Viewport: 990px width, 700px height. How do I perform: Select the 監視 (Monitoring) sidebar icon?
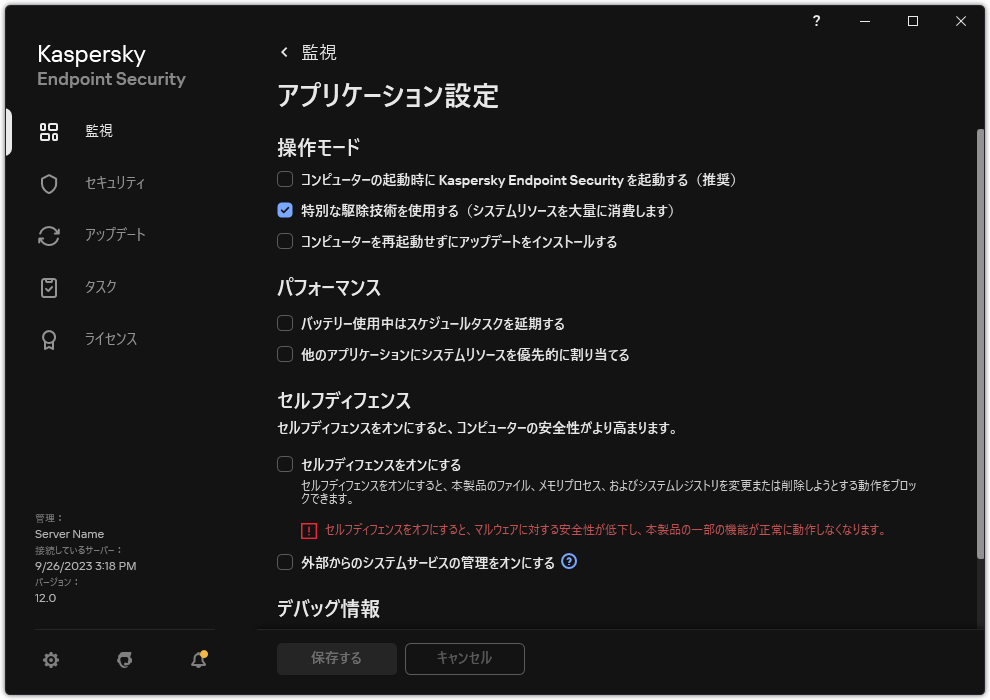(49, 131)
